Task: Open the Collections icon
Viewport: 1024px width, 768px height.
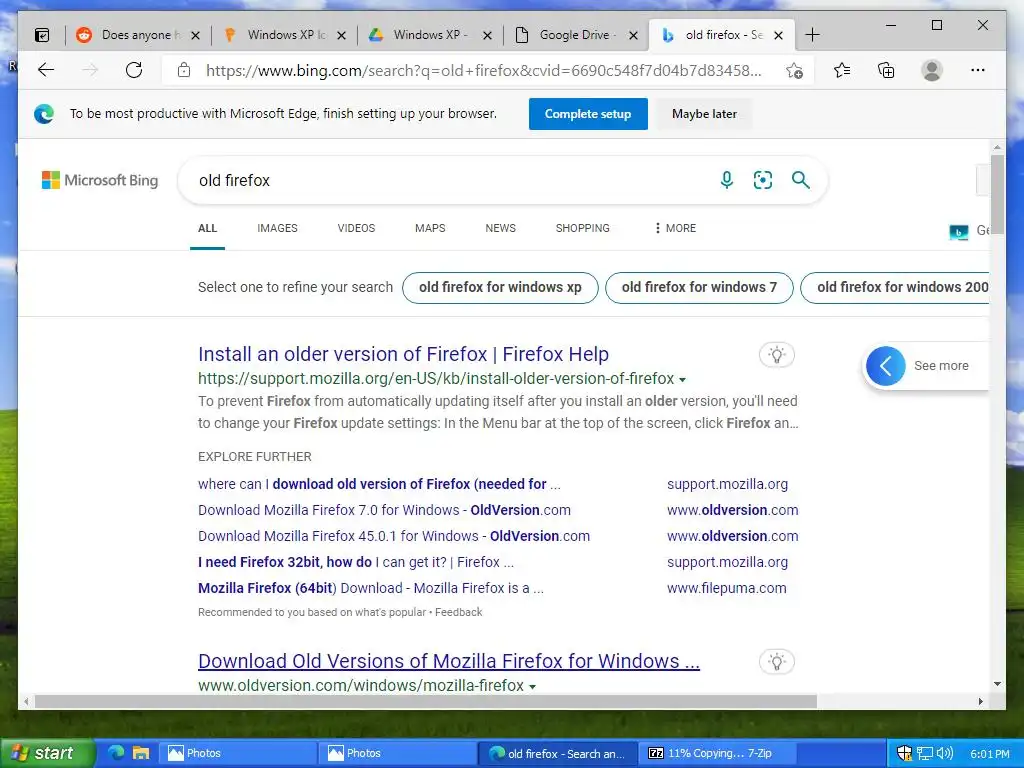Action: pos(886,70)
